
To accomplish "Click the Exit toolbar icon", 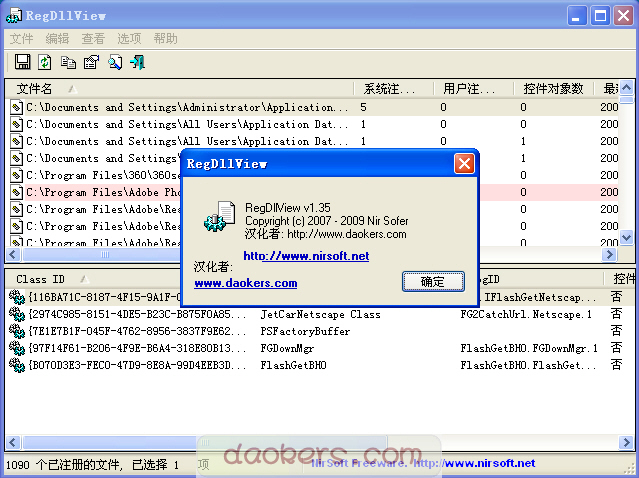I will [x=138, y=62].
